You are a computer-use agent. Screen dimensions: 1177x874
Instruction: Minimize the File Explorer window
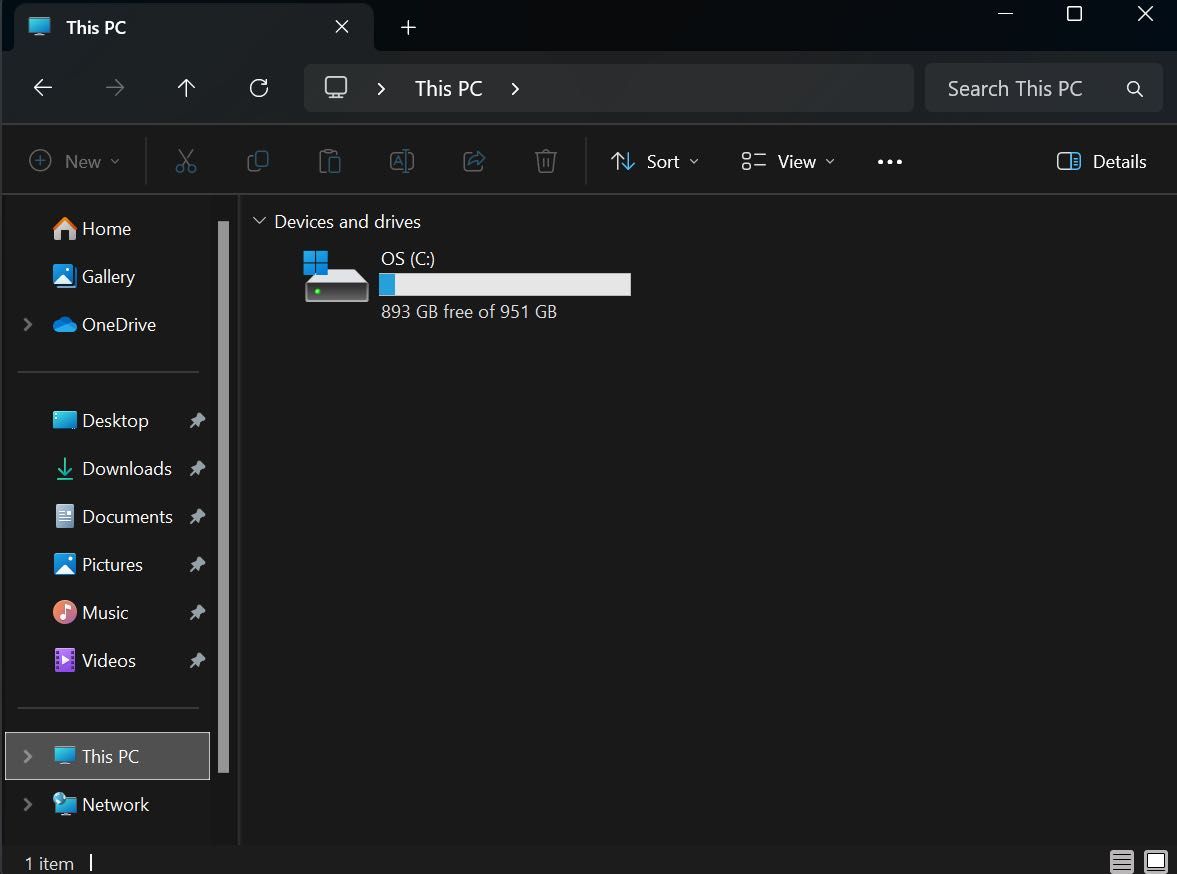[1005, 14]
